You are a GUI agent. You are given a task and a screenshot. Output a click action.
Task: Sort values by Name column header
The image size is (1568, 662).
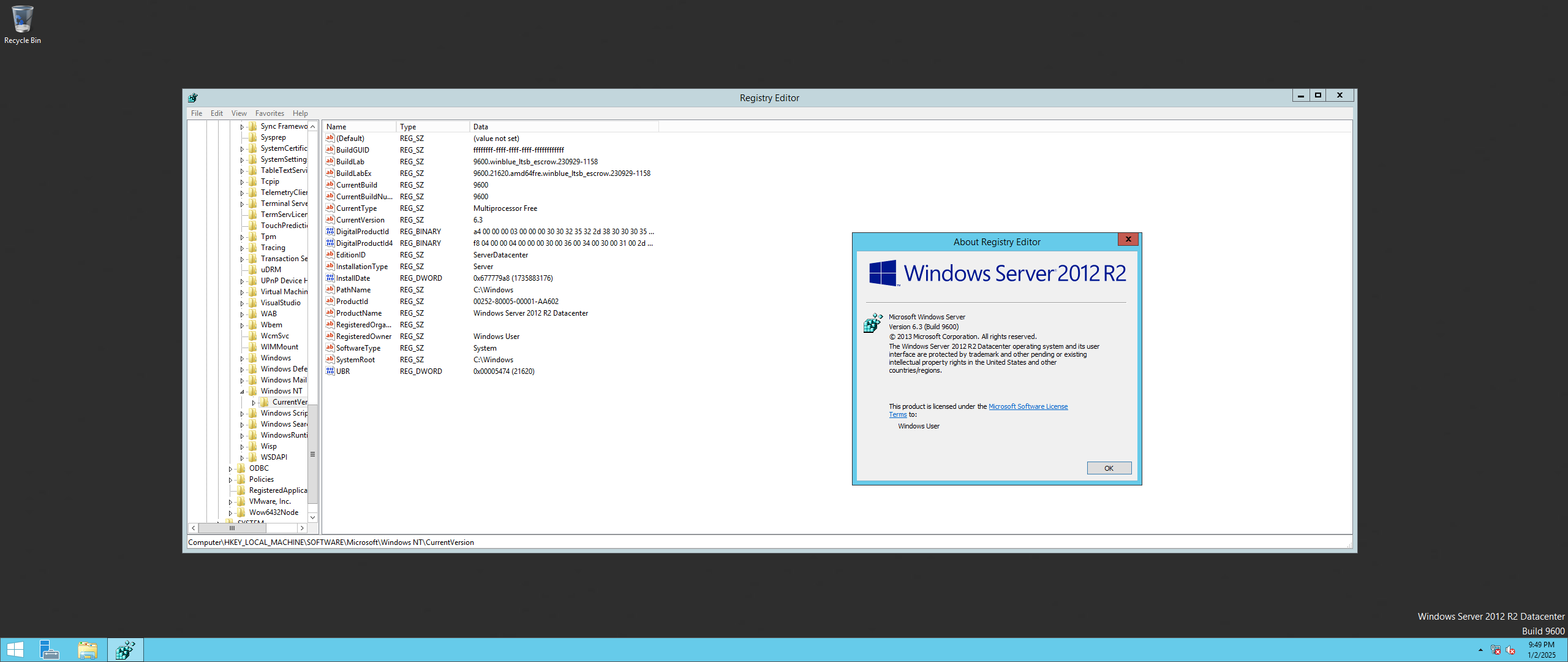coord(360,127)
